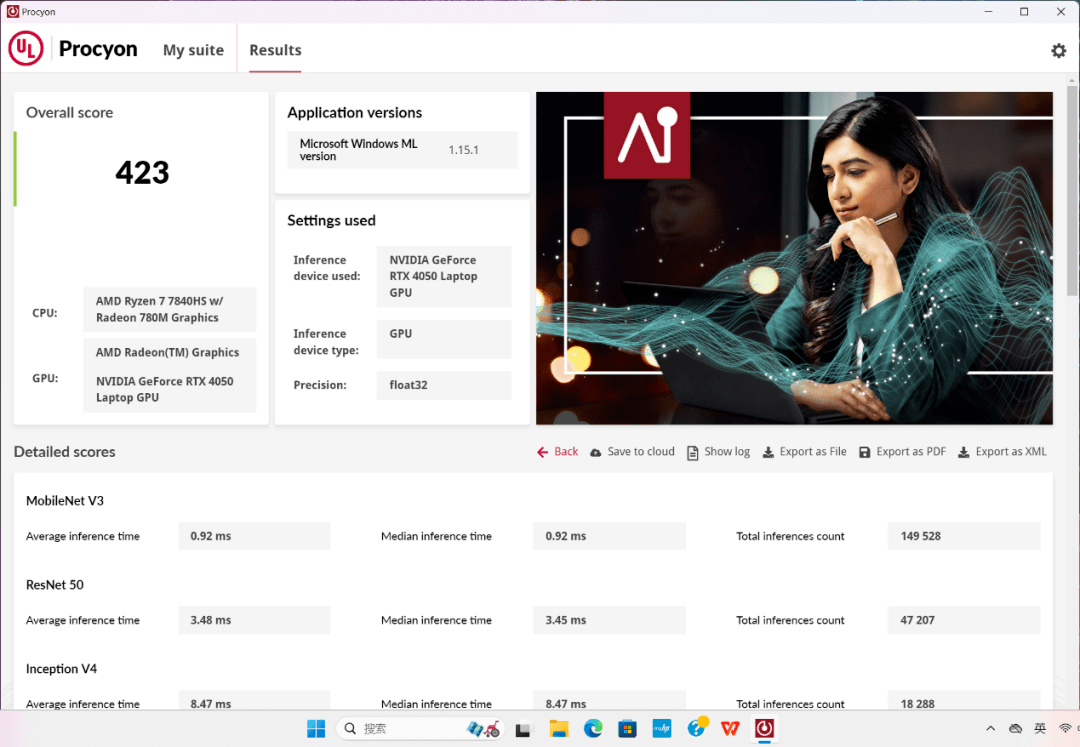Expand the system tray hidden icons chevron
The width and height of the screenshot is (1080, 747).
(x=990, y=729)
